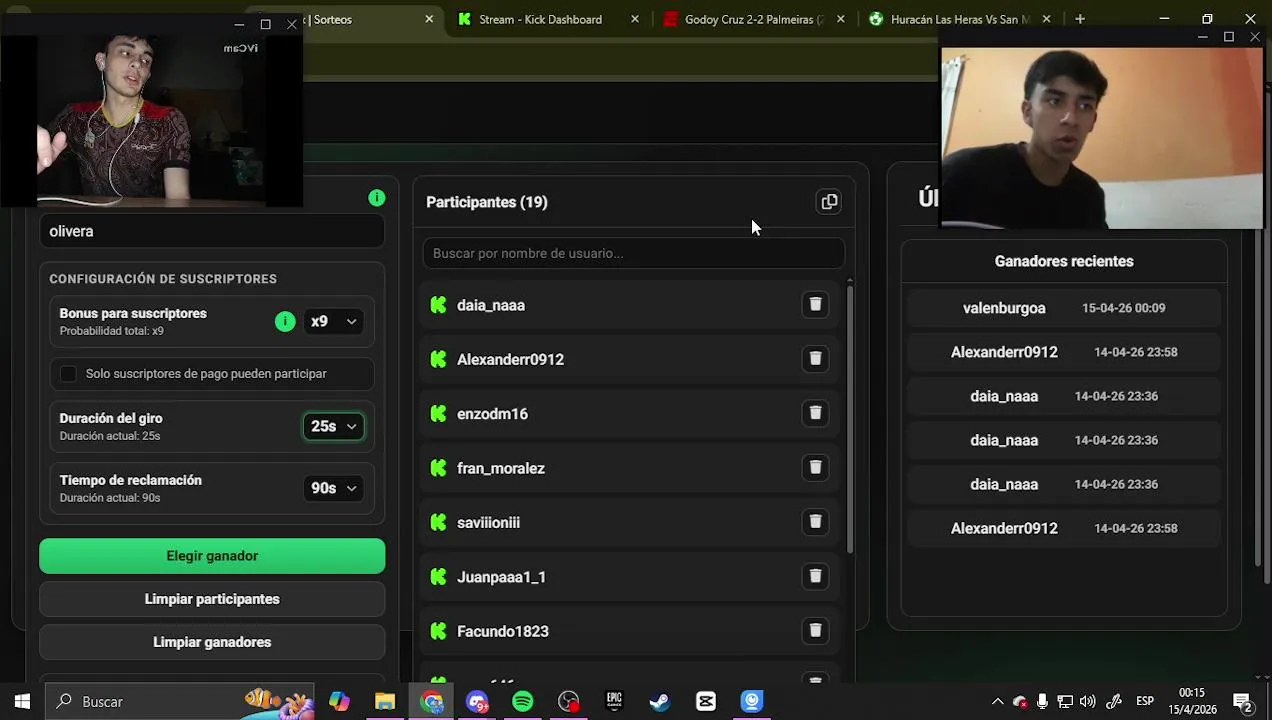Open CapCut from the taskbar

[706, 701]
